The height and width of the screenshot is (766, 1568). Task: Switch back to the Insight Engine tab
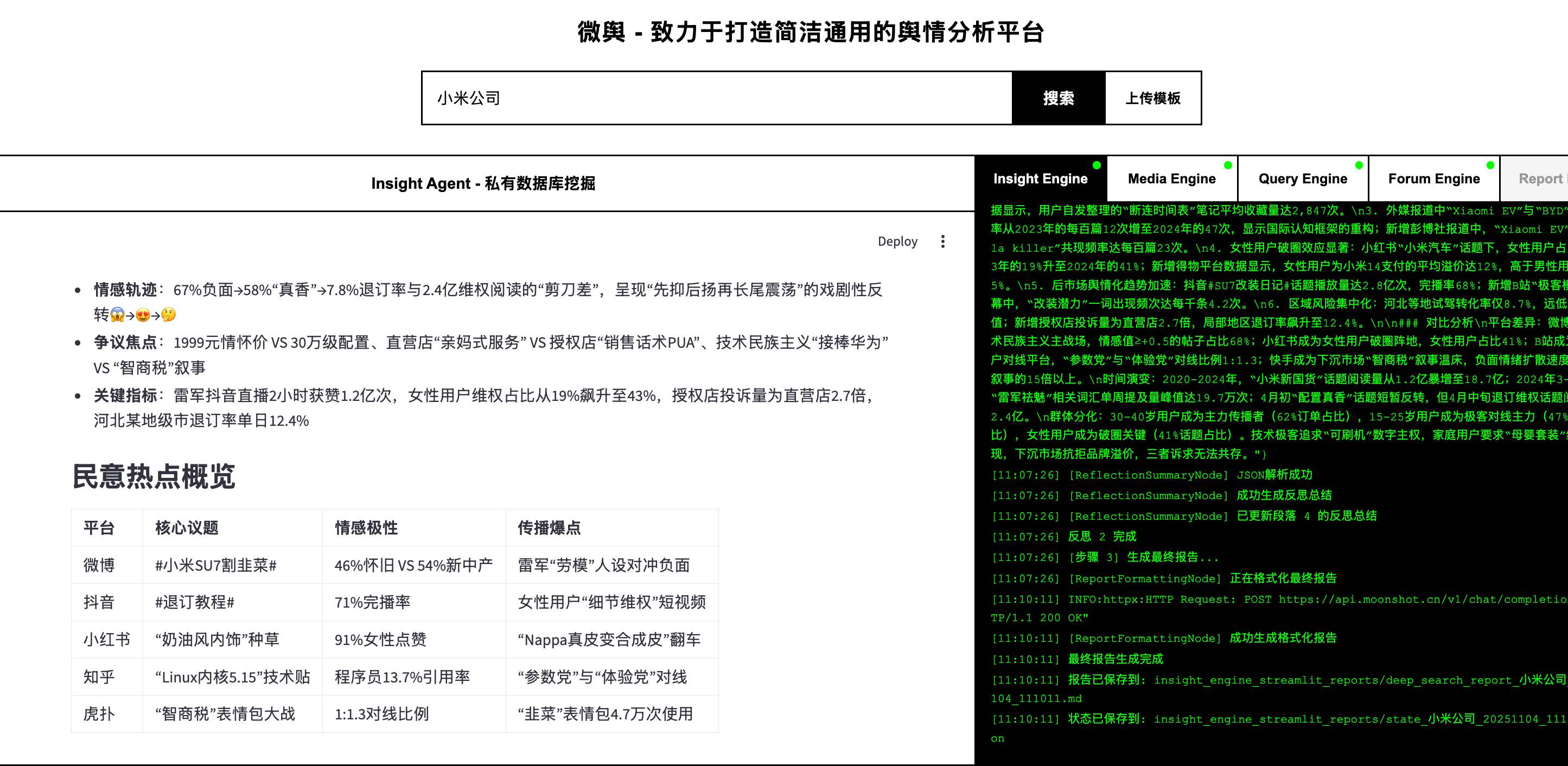(x=1041, y=178)
